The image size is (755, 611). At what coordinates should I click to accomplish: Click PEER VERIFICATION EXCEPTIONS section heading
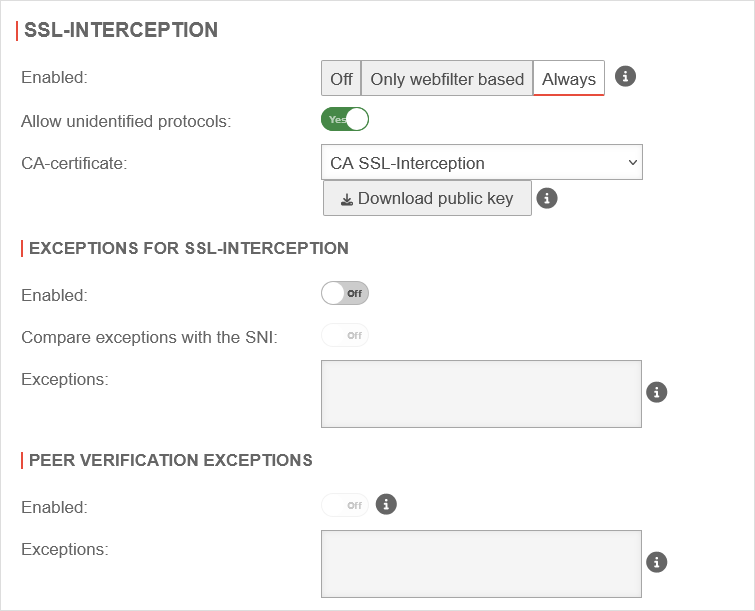coord(170,460)
